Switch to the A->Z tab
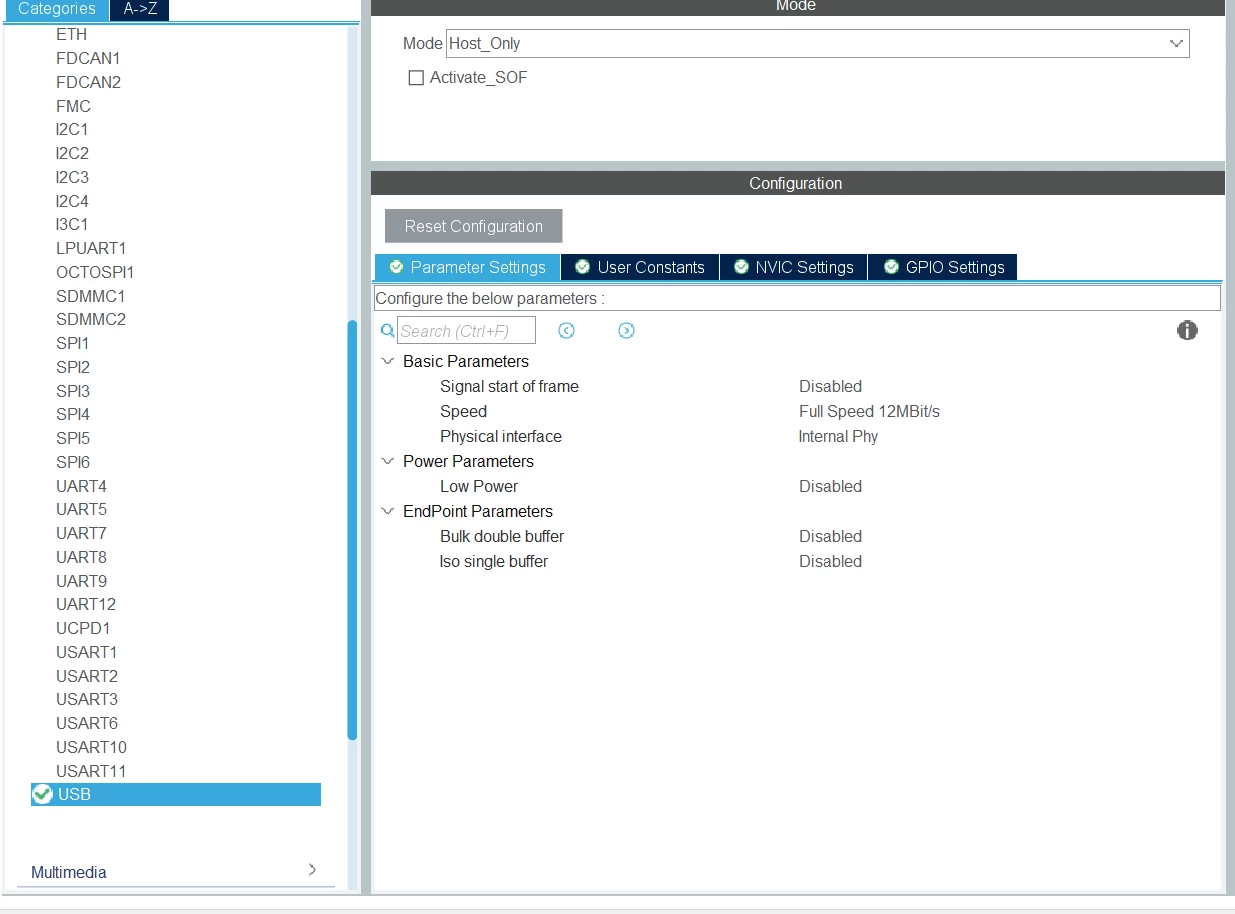This screenshot has height=914, width=1235. pos(139,9)
